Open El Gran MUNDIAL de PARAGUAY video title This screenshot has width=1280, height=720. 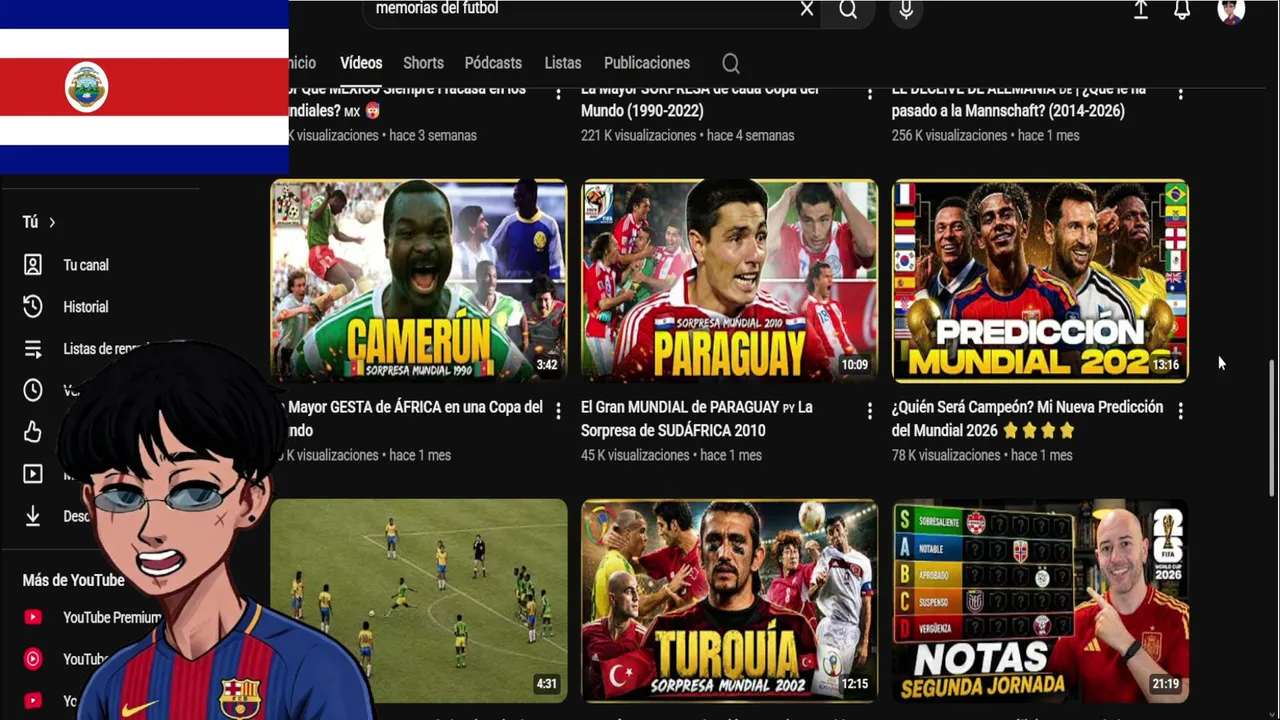coord(697,419)
